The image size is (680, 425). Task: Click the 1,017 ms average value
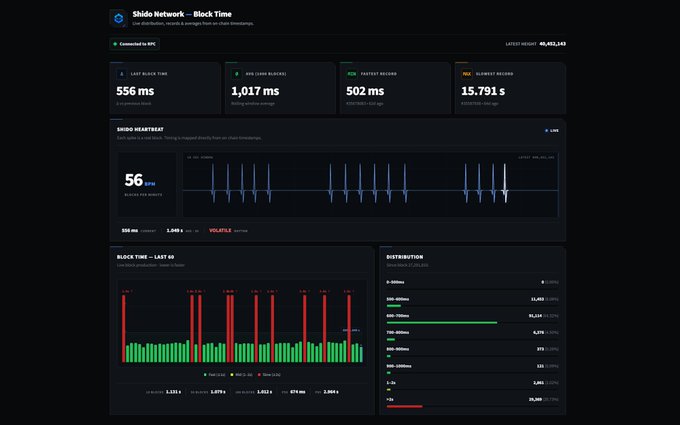(255, 91)
